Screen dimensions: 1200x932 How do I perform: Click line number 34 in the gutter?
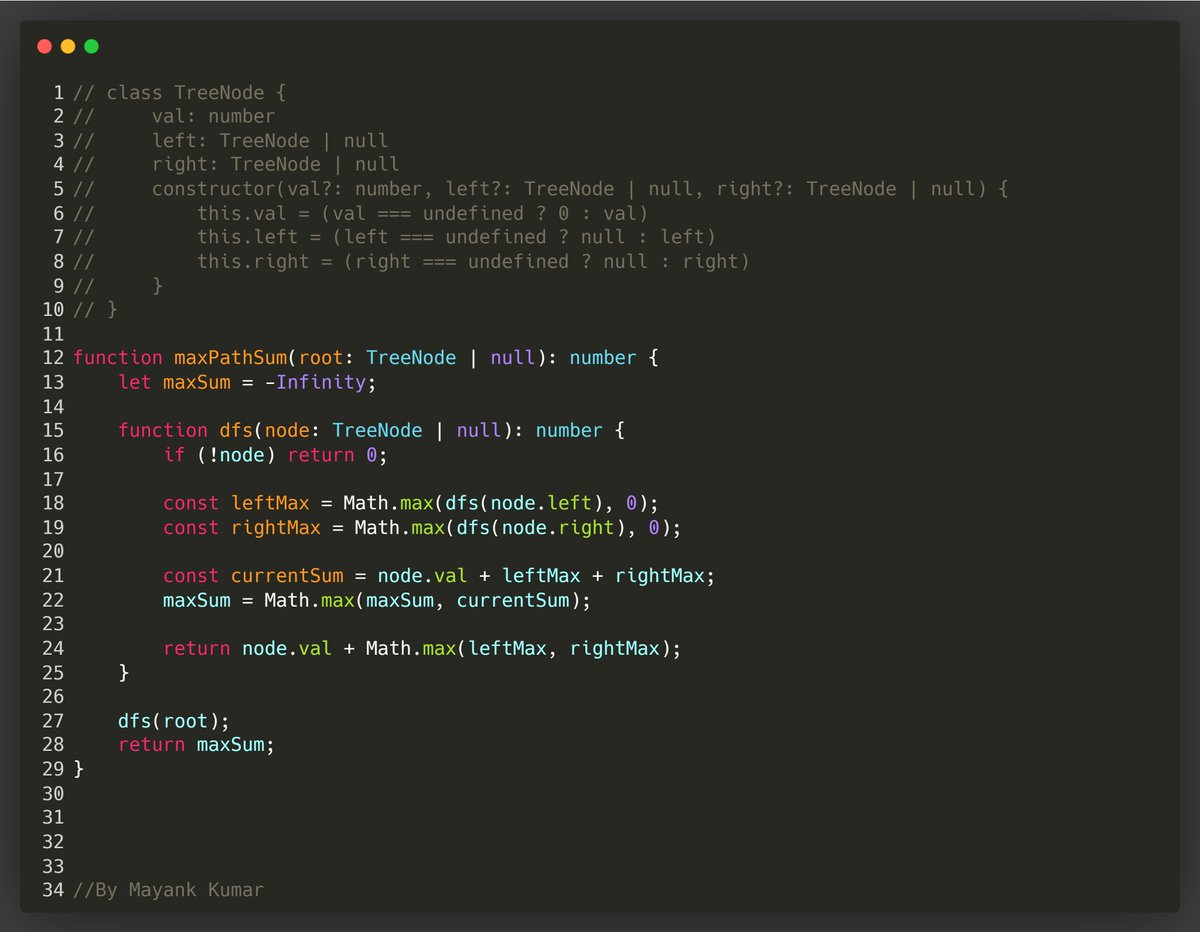tap(53, 889)
